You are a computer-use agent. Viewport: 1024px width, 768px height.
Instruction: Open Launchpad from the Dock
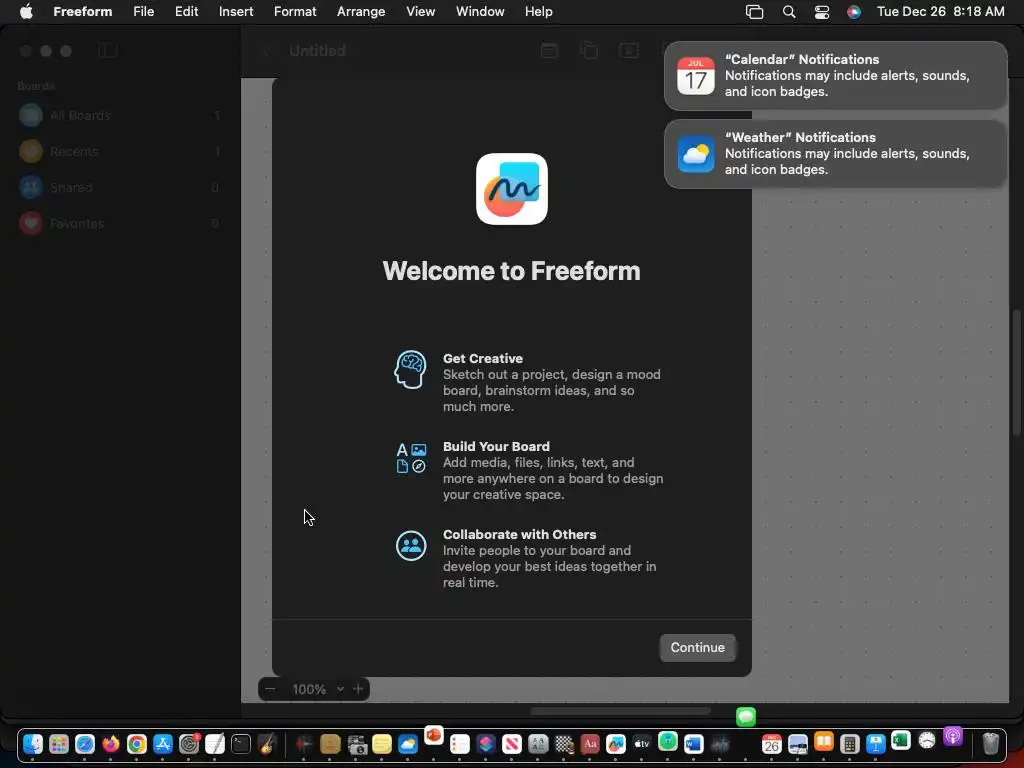point(59,744)
